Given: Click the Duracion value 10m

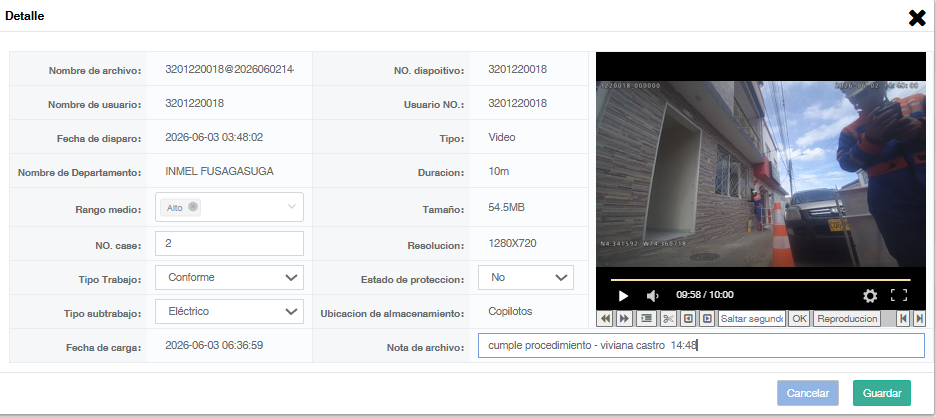Looking at the screenshot, I should tap(498, 171).
